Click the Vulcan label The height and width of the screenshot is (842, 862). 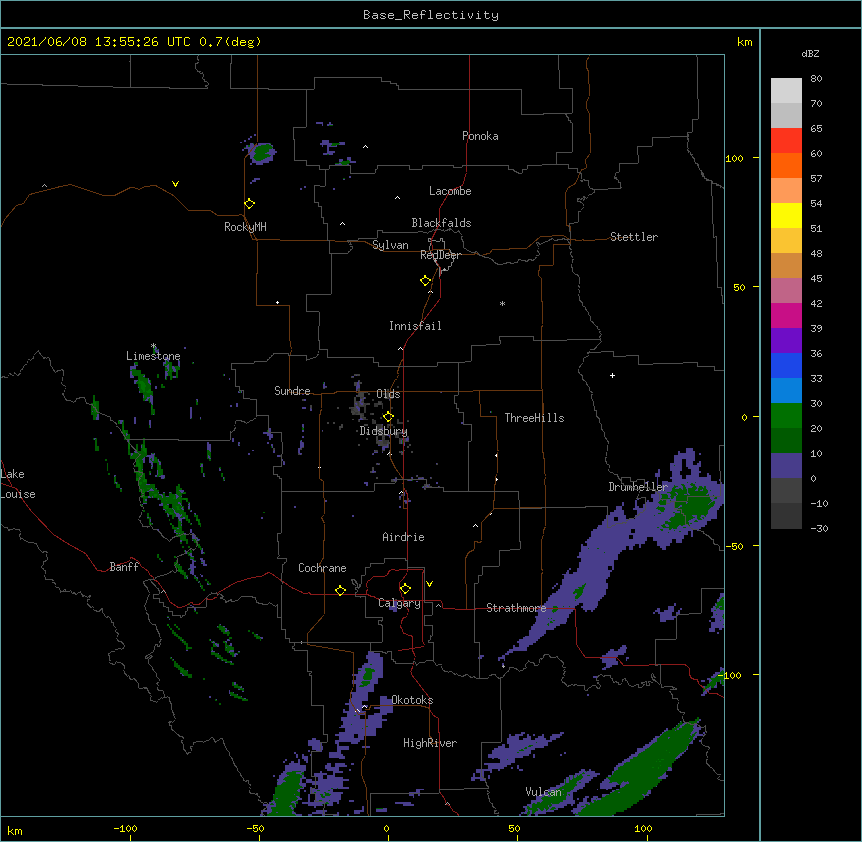click(543, 792)
